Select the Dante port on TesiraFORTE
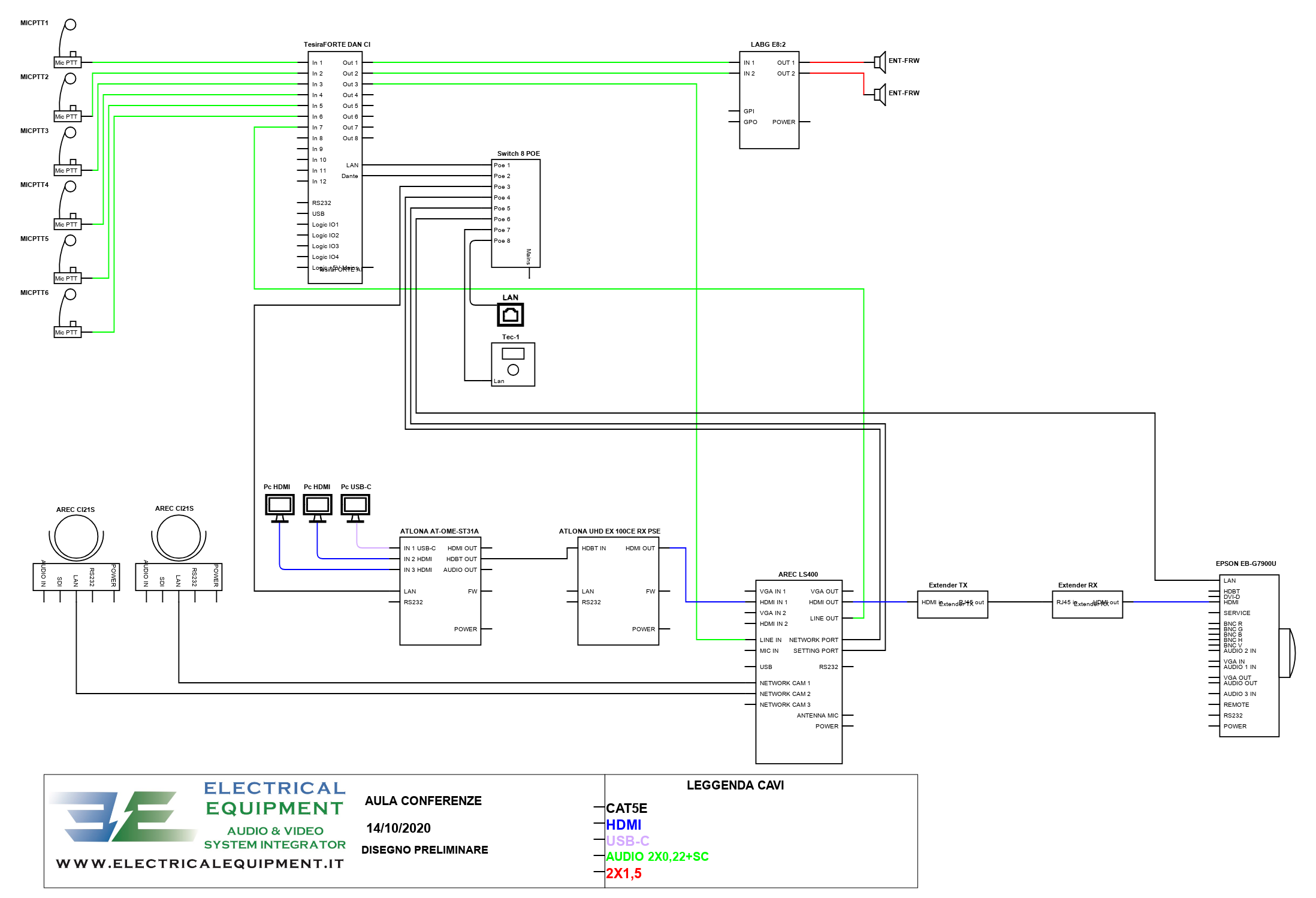 tap(350, 176)
